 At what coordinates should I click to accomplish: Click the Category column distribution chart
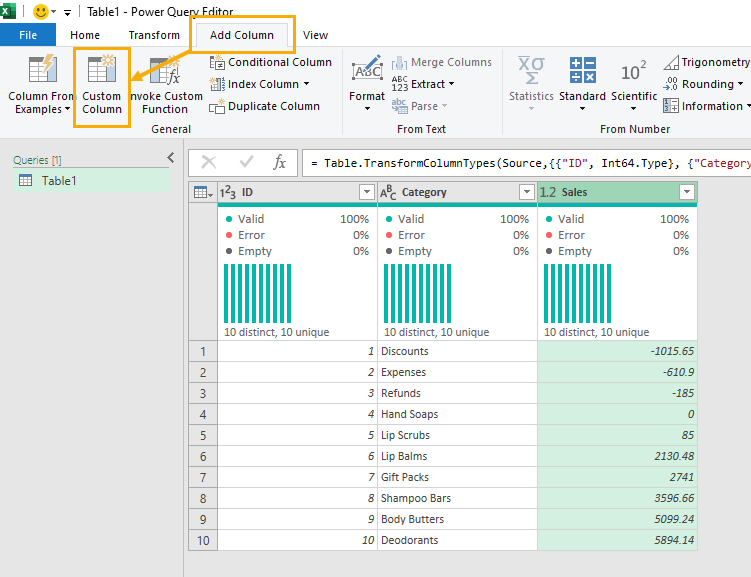[417, 294]
